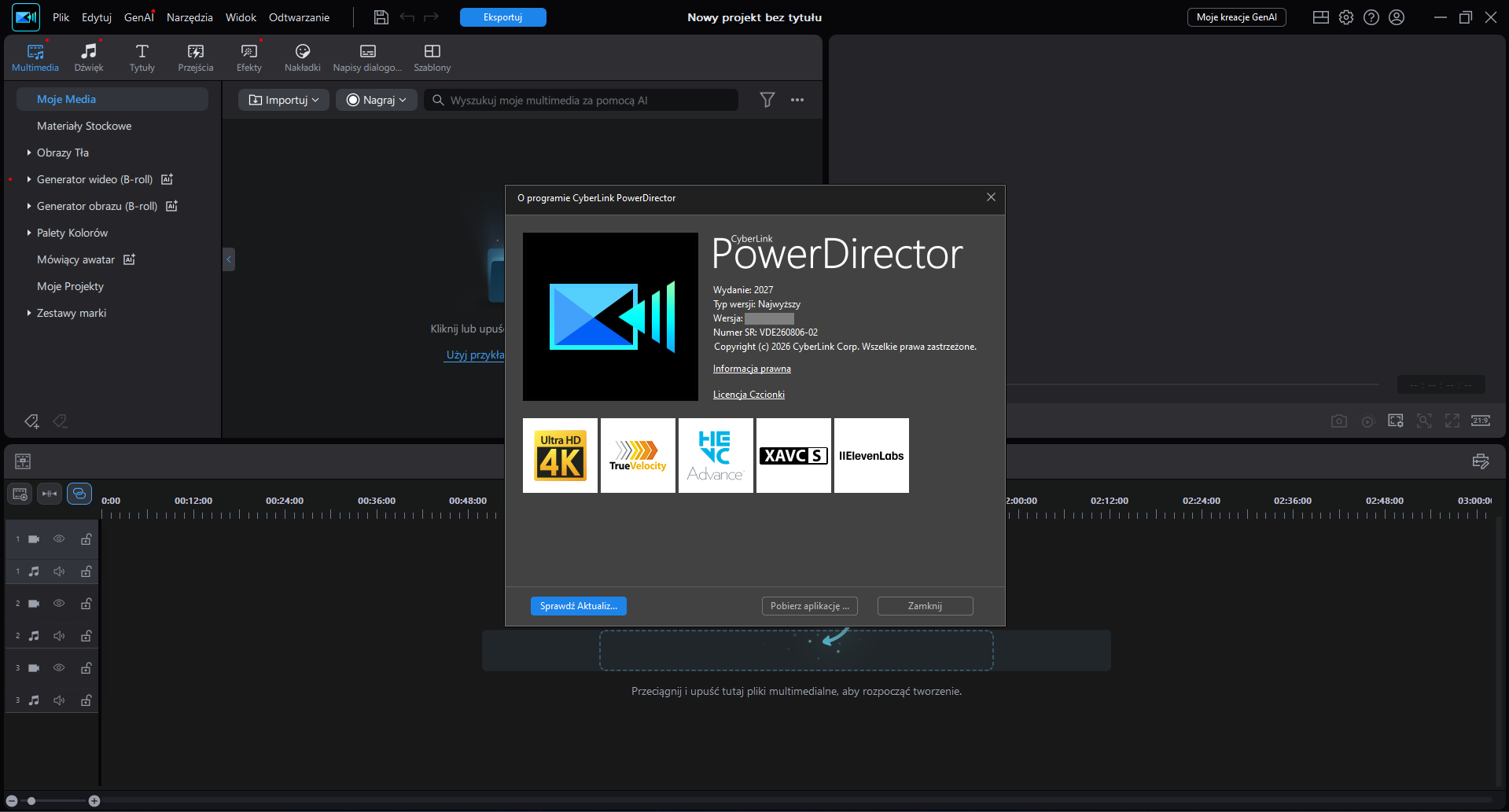Image resolution: width=1509 pixels, height=812 pixels.
Task: Expand Palety Kolorów
Action: [29, 233]
